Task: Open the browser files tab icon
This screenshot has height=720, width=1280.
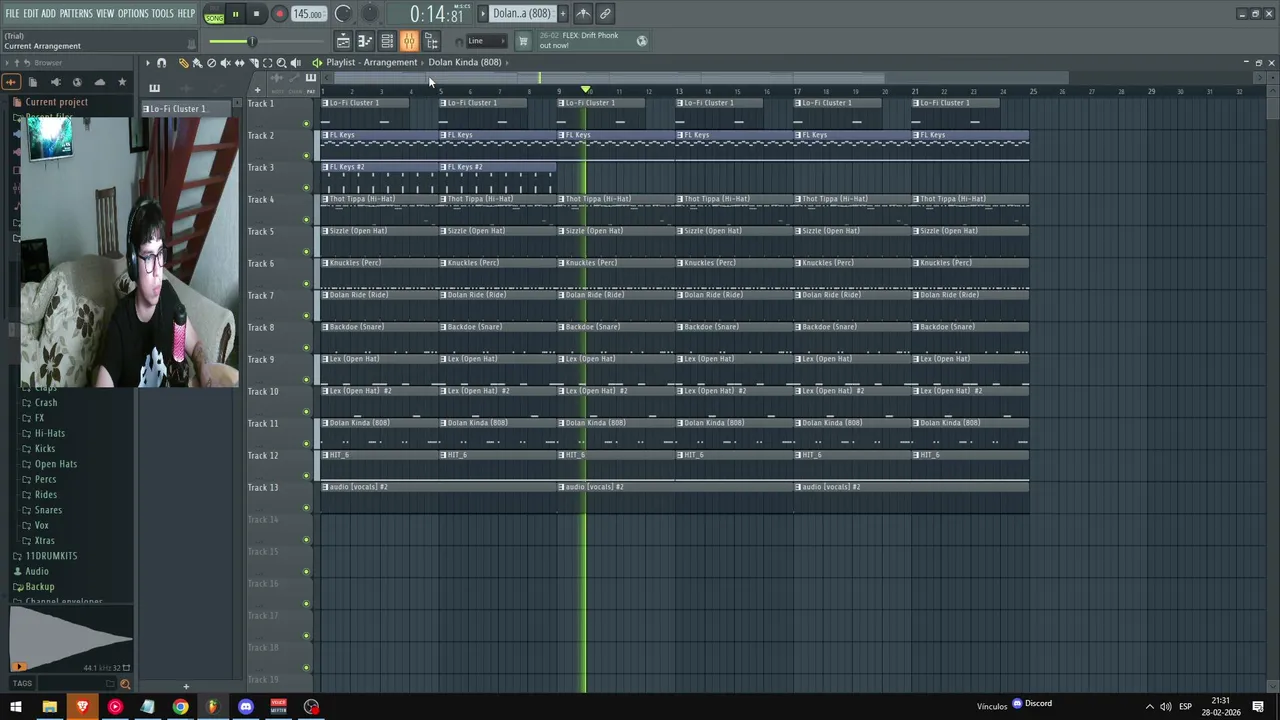Action: pyautogui.click(x=33, y=82)
